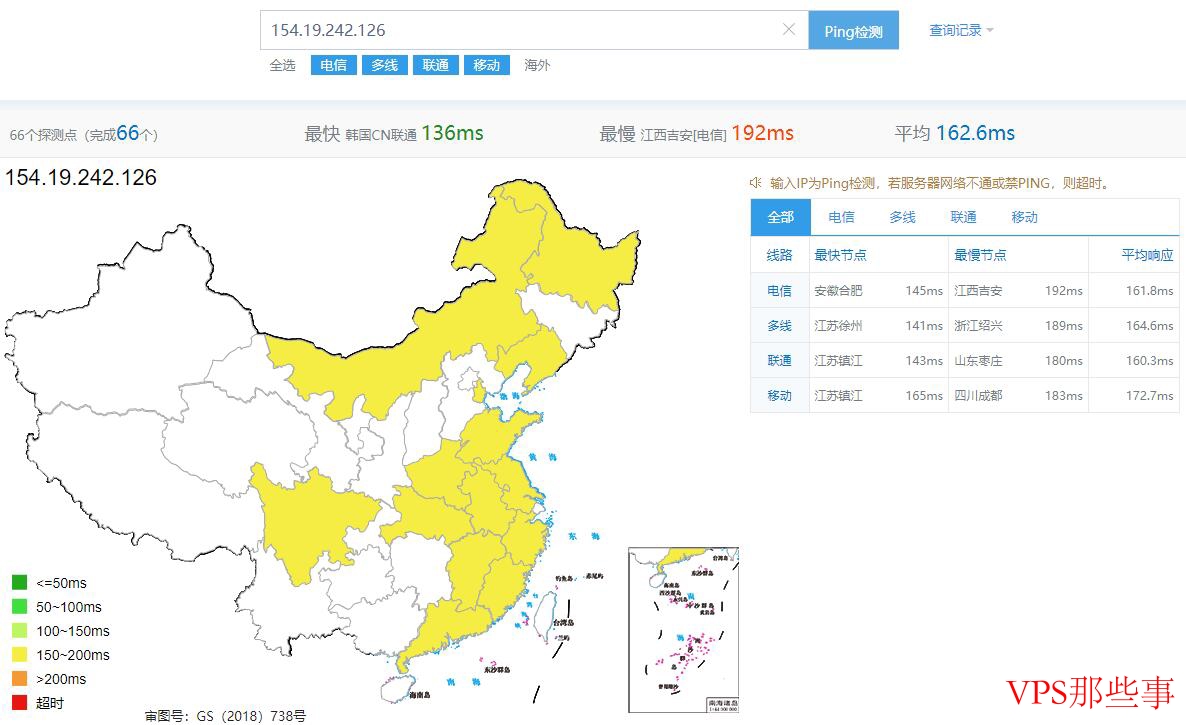
Task: Click the 江西吉安 slowest node cell
Action: point(978,290)
